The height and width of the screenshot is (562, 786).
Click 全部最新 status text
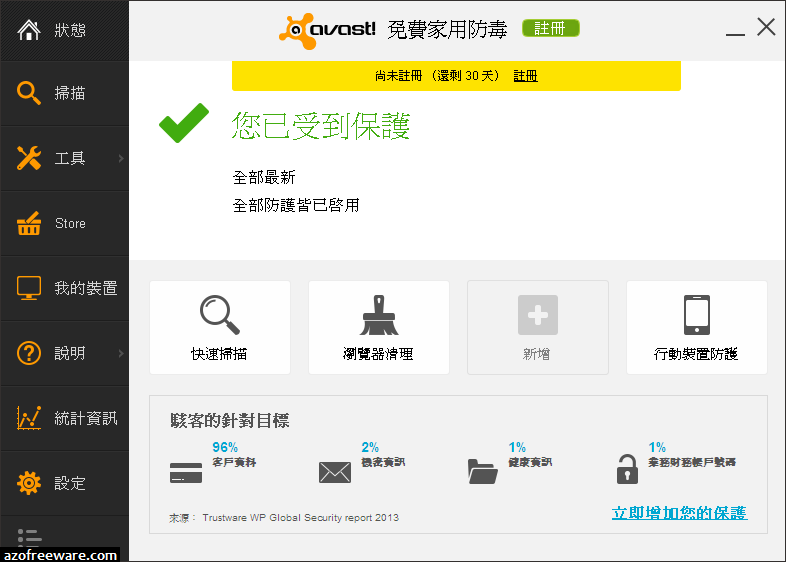[x=264, y=177]
